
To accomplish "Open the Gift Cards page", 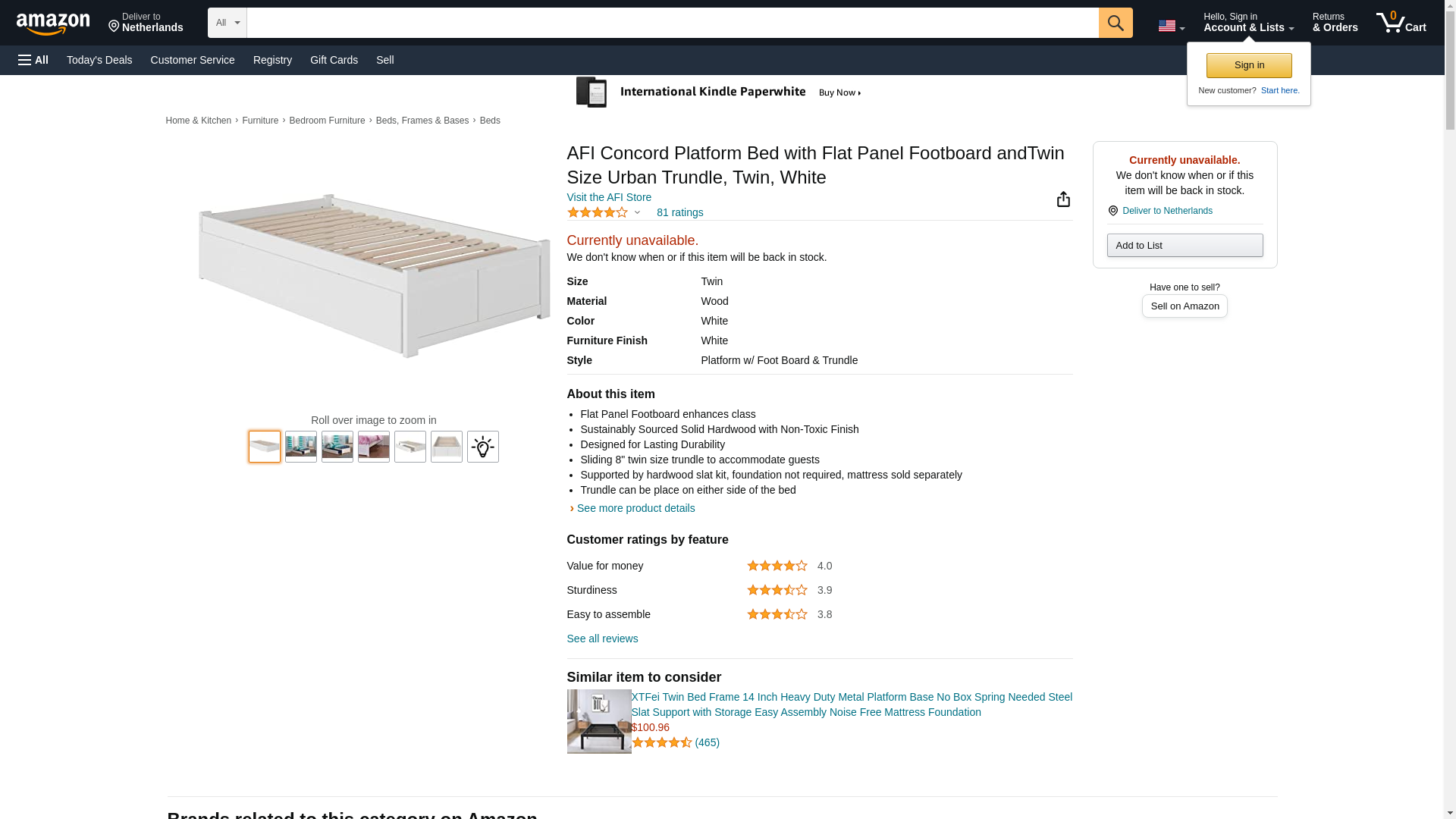I will coord(334,60).
